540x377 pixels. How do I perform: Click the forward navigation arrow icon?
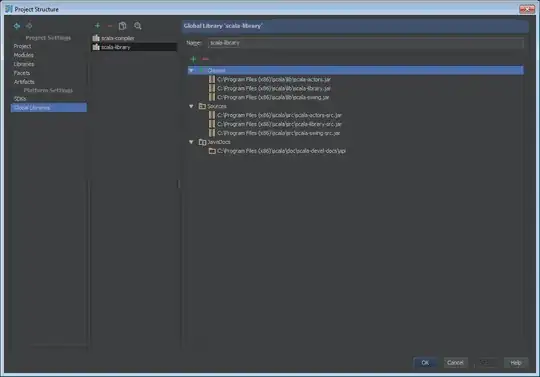29,26
